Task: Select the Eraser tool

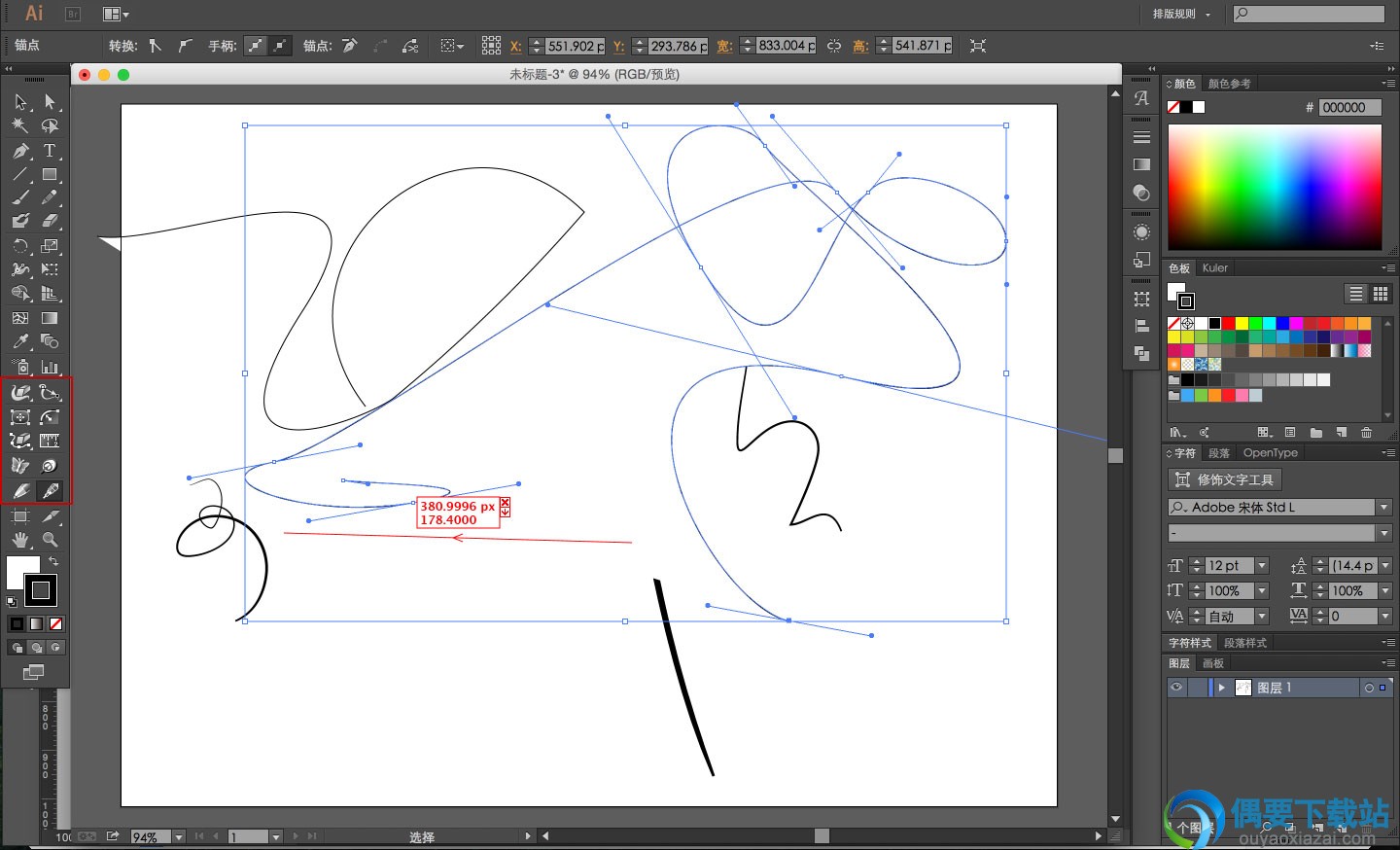Action: [50, 221]
